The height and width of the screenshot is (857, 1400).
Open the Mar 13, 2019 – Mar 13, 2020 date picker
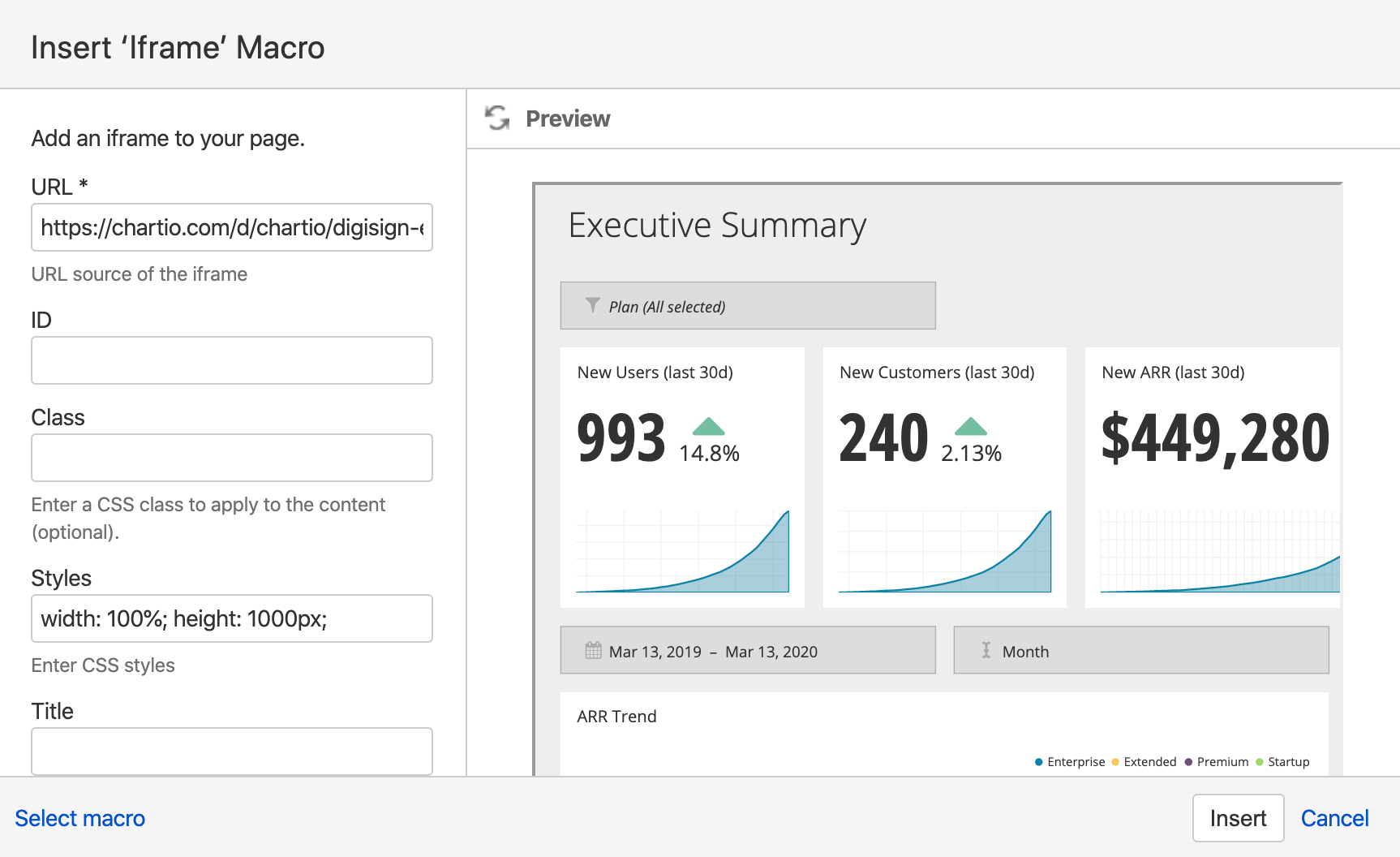(x=748, y=650)
